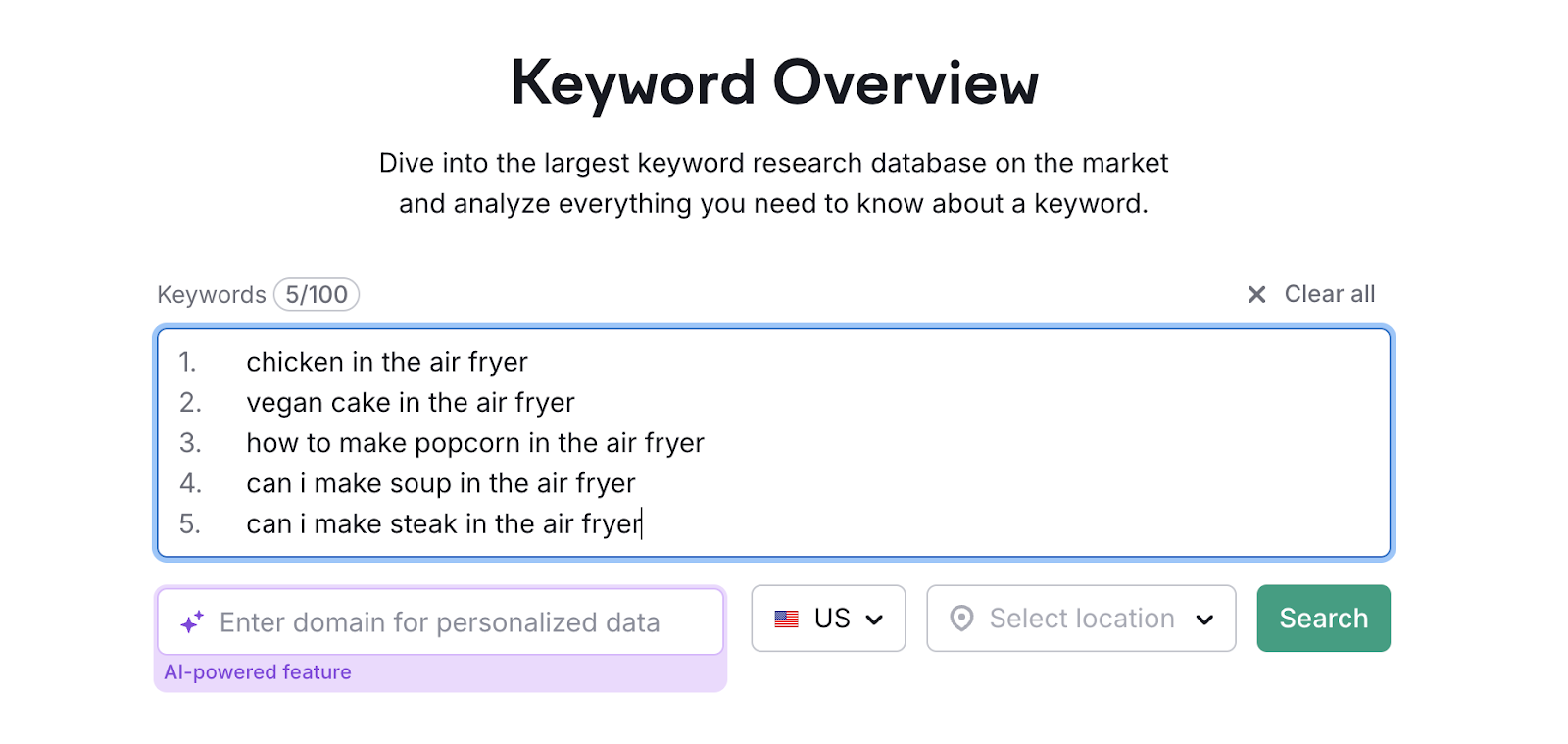Click the US flag icon
1568x744 pixels.
[785, 619]
